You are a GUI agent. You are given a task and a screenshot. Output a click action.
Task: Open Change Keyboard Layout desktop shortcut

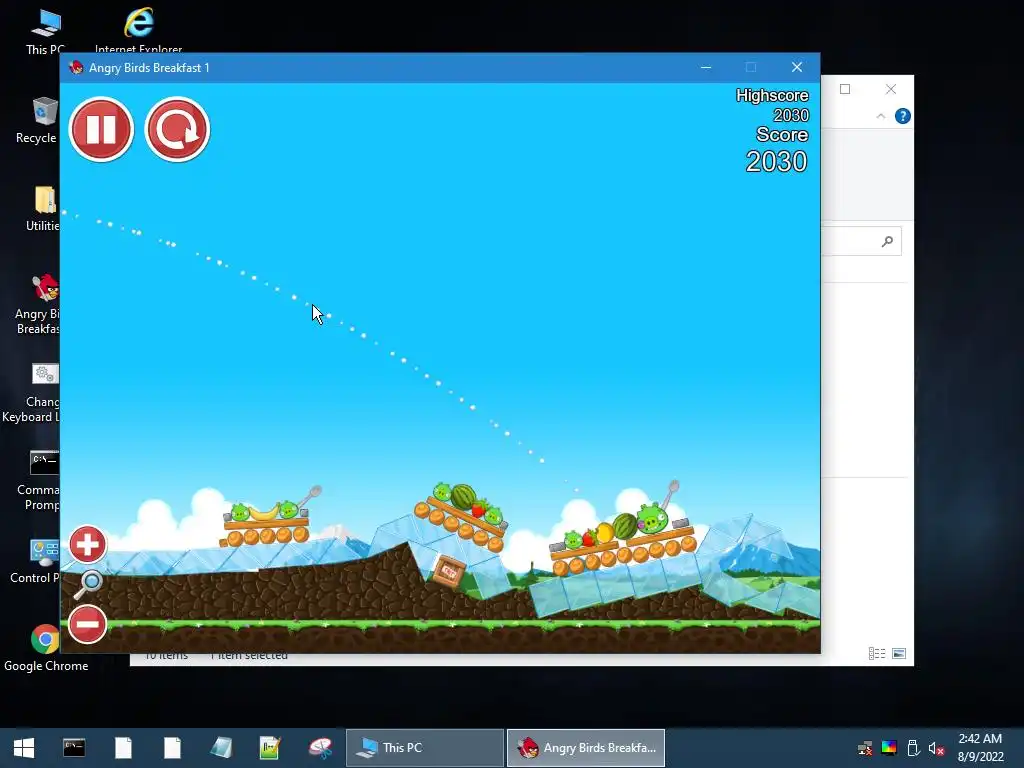tap(33, 393)
